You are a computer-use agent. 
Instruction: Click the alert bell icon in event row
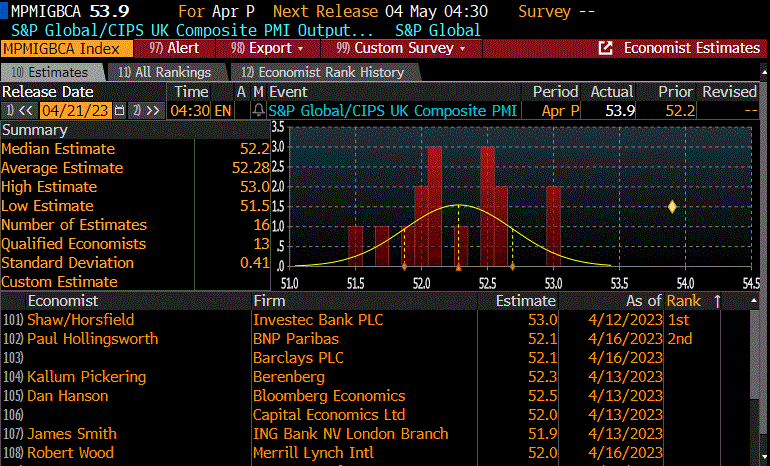258,110
